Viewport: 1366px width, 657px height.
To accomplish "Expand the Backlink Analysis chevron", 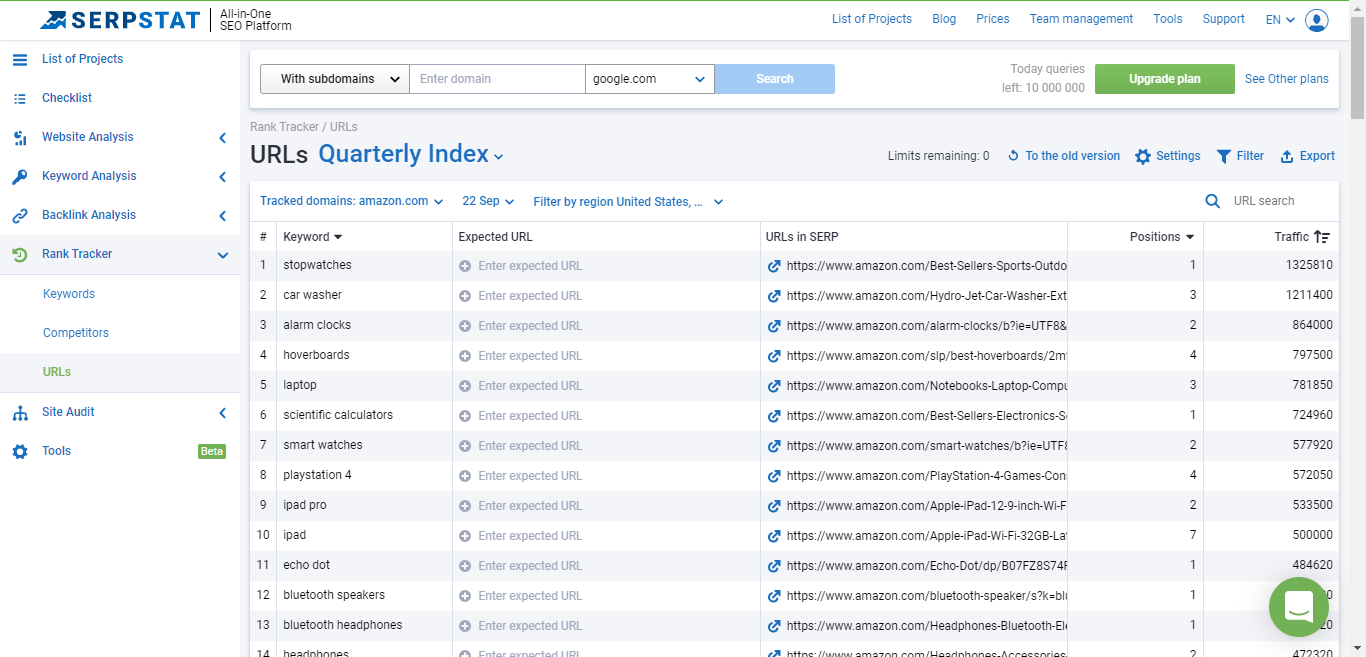I will [x=222, y=216].
